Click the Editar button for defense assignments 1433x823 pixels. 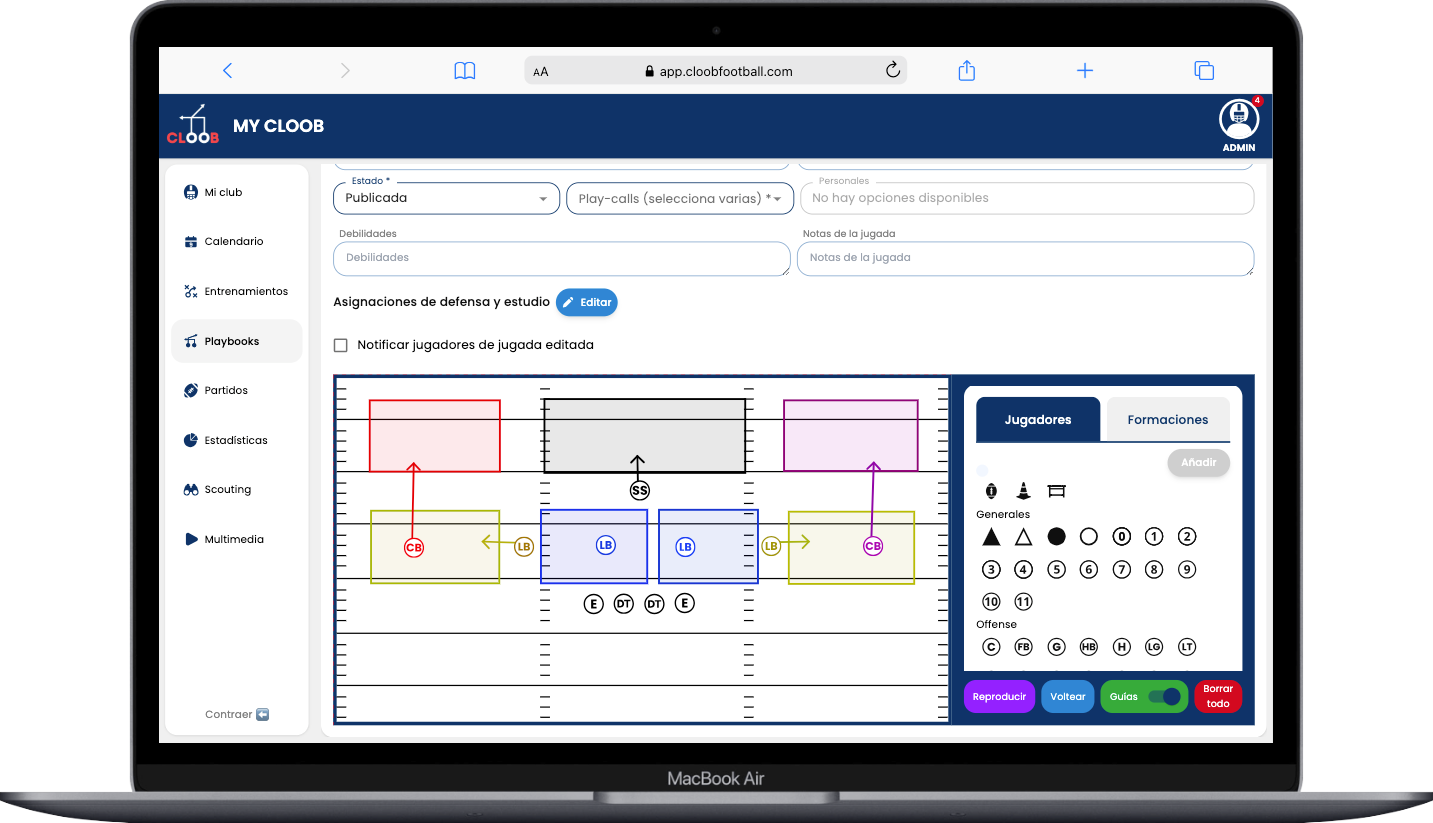click(587, 302)
